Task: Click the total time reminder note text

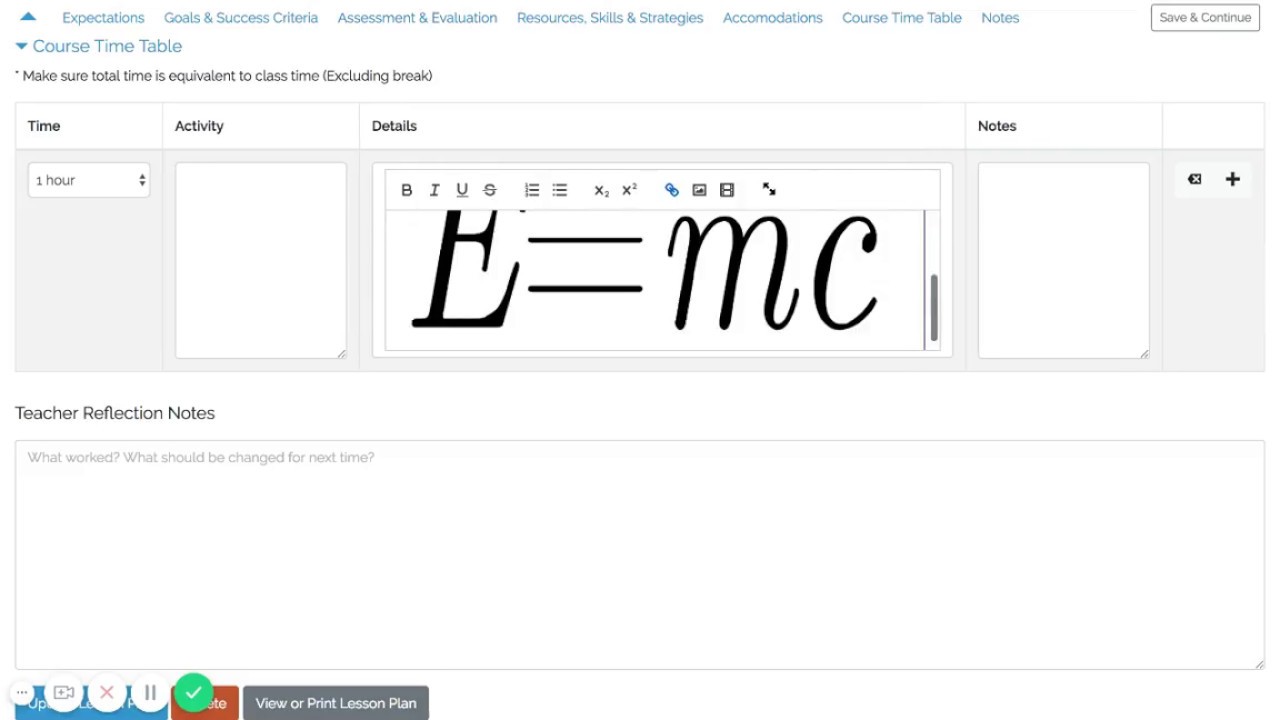Action: coord(224,76)
